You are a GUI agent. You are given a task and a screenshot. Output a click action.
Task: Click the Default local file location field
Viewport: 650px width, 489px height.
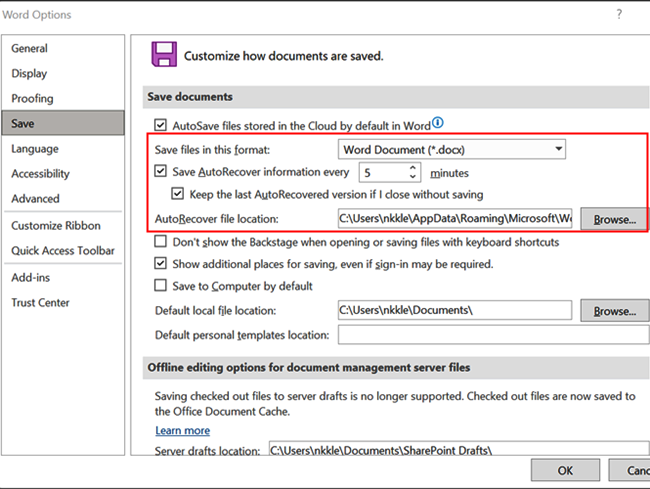click(x=454, y=311)
